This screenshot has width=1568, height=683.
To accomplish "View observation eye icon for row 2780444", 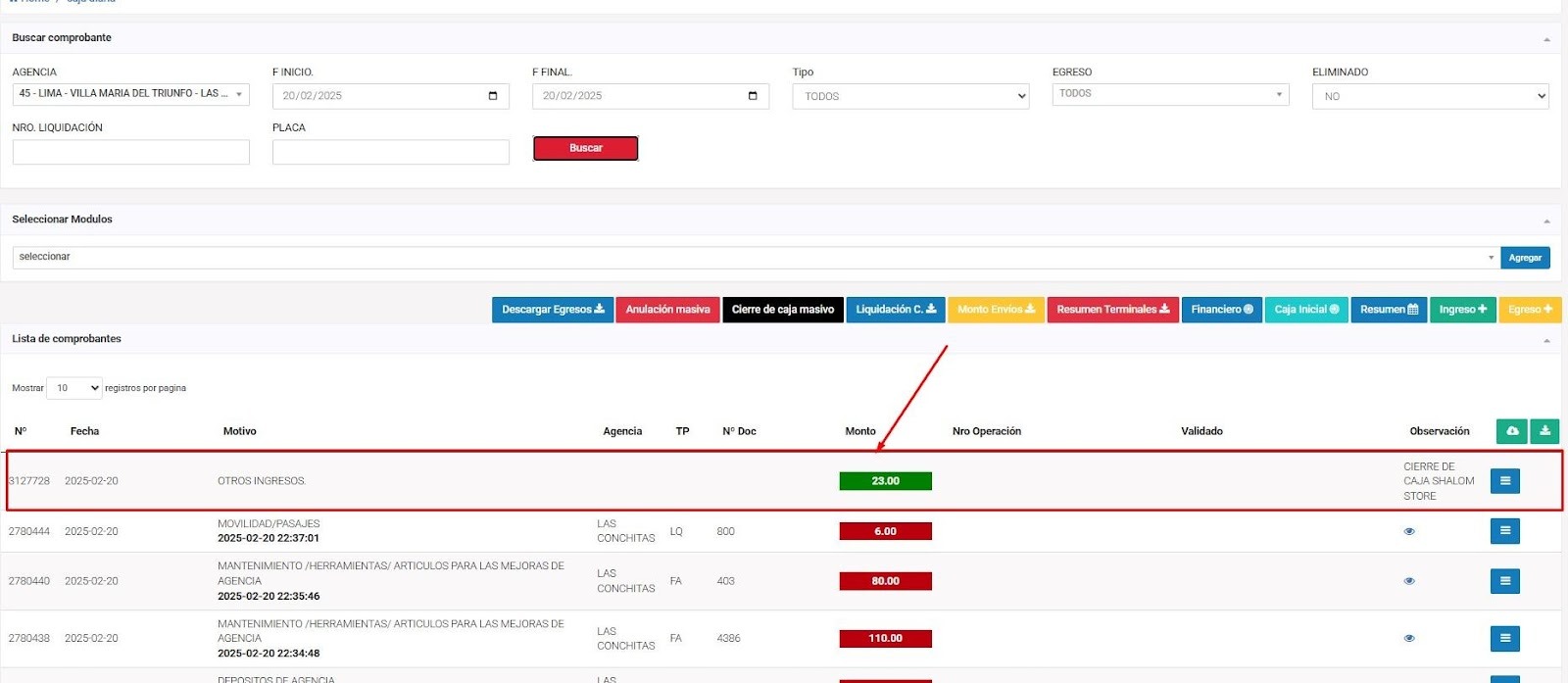I will (1409, 531).
